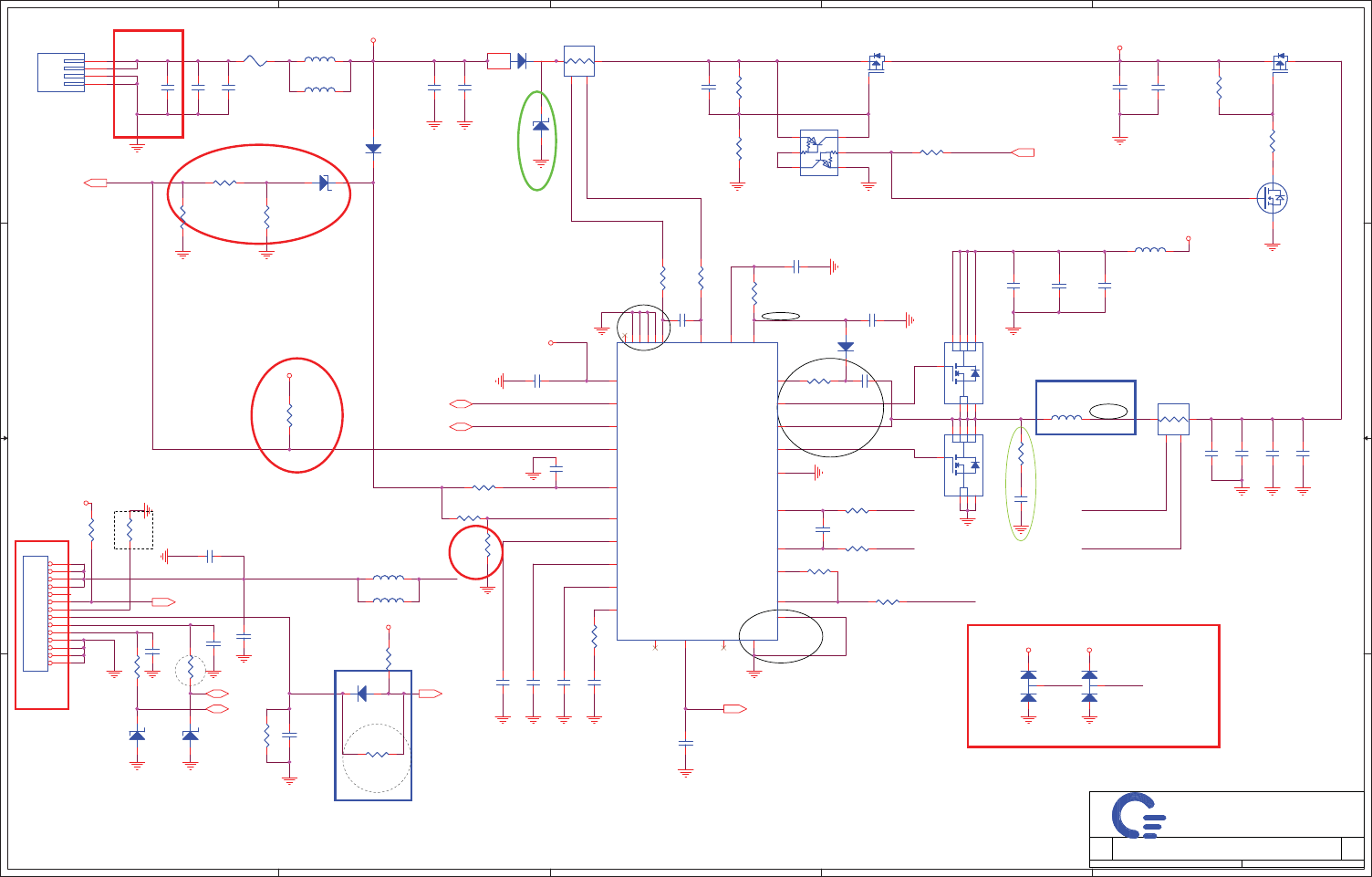
Task: Click the upper coil of top common-mode choke
Action: 319,59
